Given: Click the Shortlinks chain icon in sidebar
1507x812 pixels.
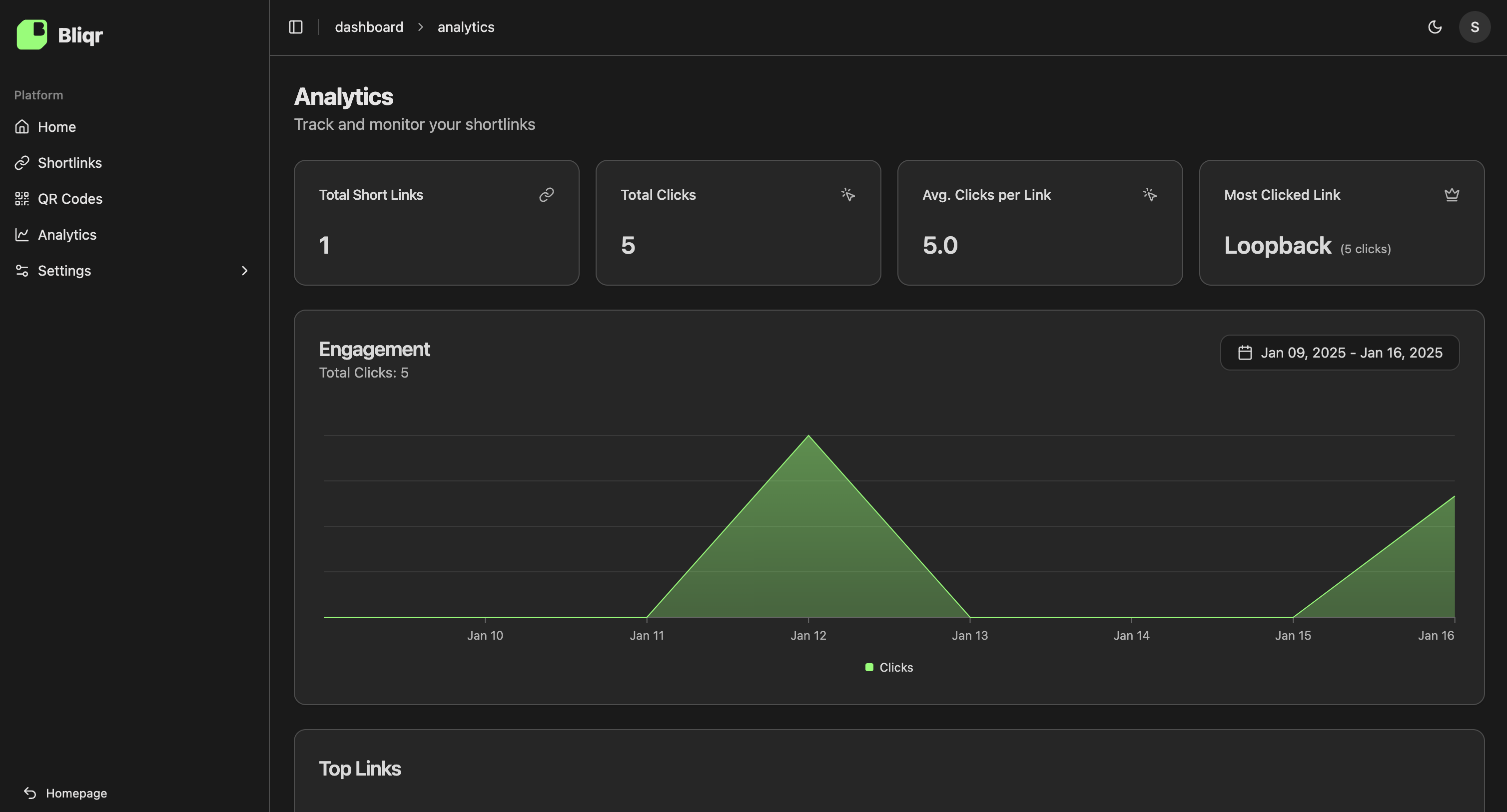Looking at the screenshot, I should coord(21,162).
